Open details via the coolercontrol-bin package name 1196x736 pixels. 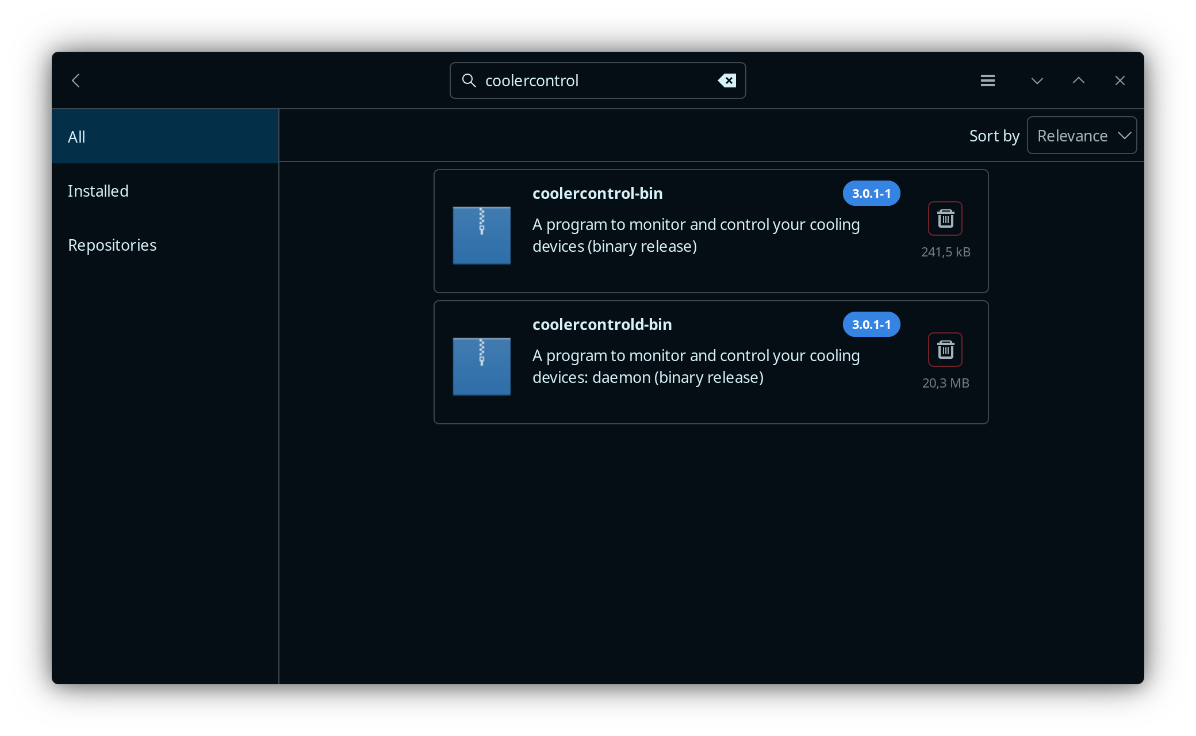[x=597, y=194]
